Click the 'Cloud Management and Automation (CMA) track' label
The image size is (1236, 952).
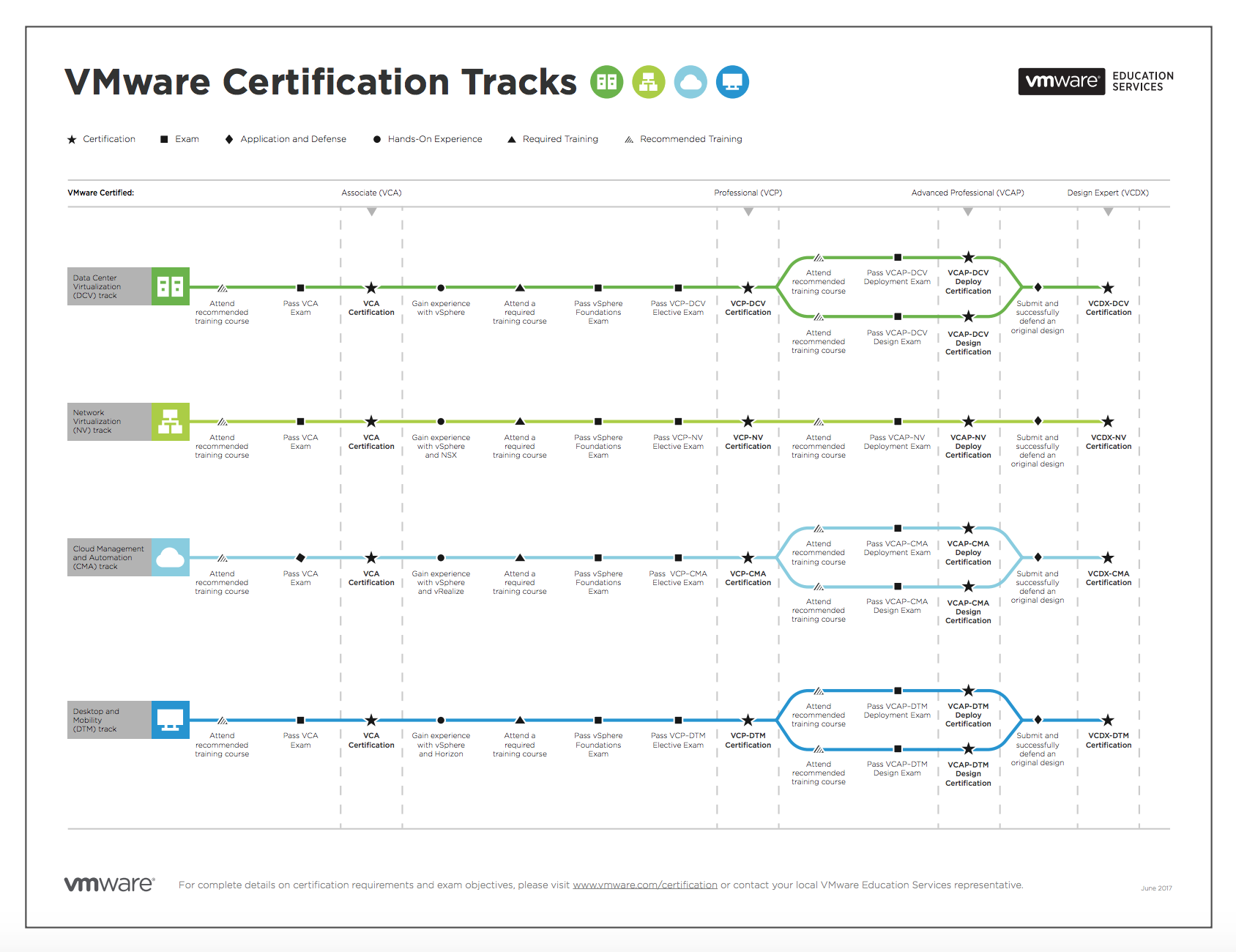point(108,557)
